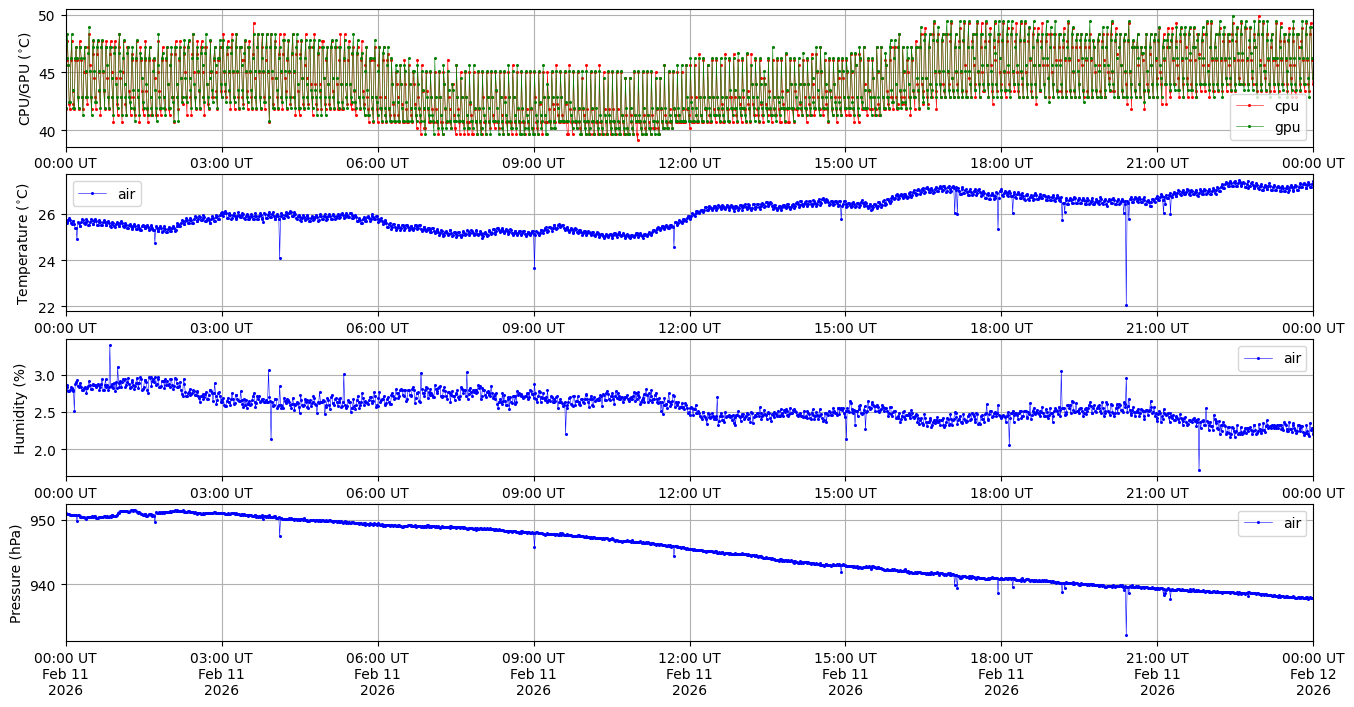Click the Humidity (%) y-axis label
Screen dimensions: 1354x707
click(19, 408)
